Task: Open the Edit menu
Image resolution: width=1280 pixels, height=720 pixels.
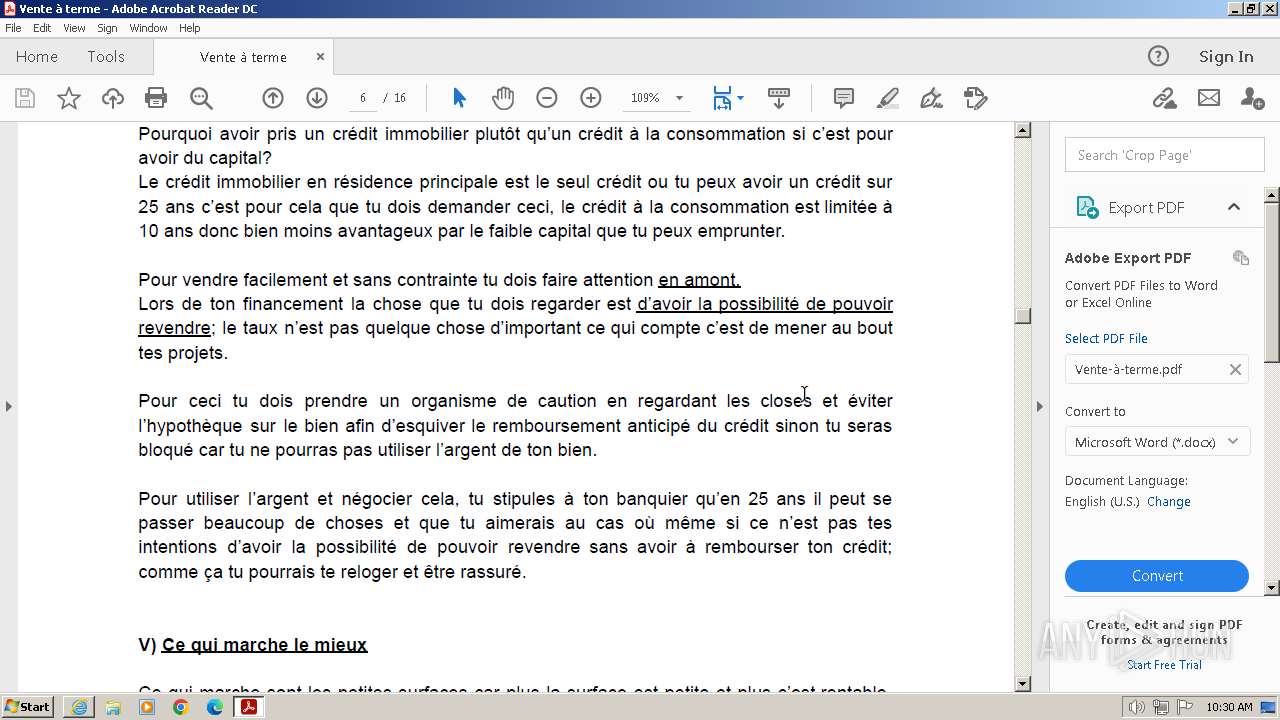Action: (42, 28)
